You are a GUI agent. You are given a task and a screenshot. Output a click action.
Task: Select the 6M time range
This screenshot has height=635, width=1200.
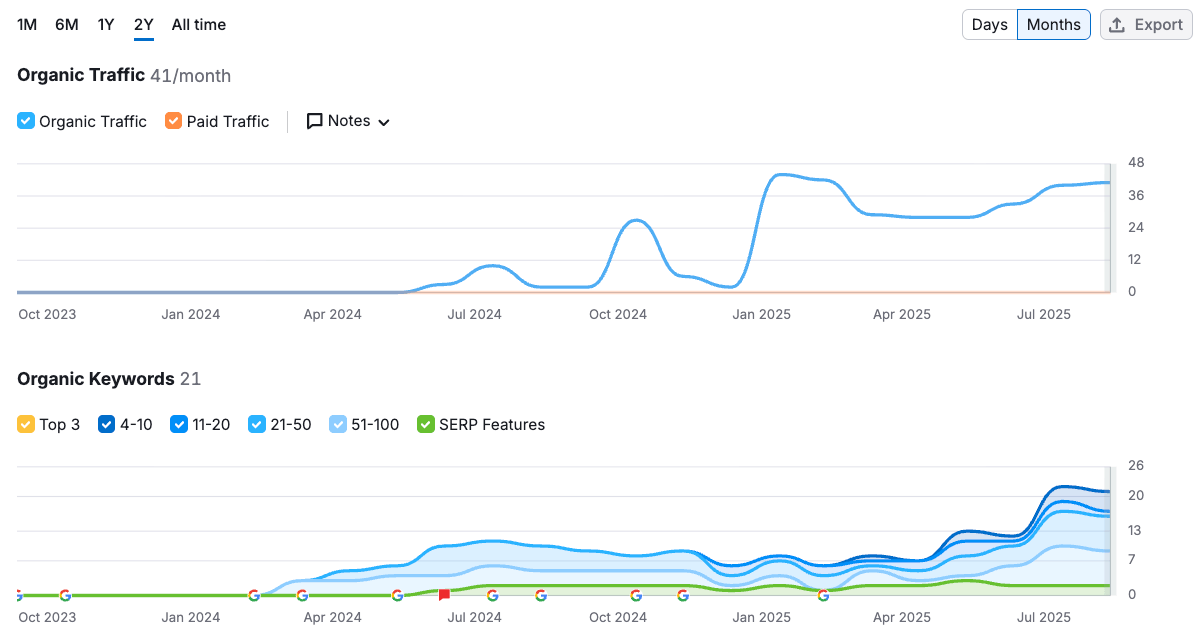[65, 24]
